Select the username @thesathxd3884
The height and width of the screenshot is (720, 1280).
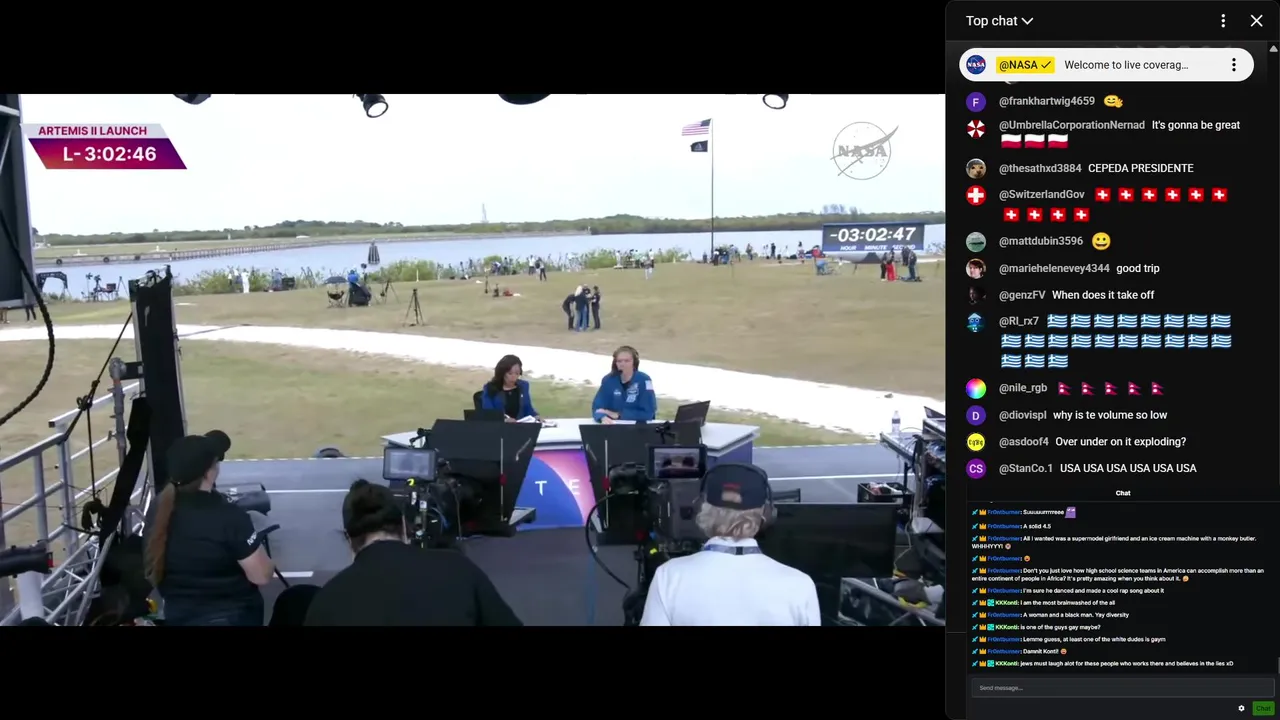point(1040,168)
